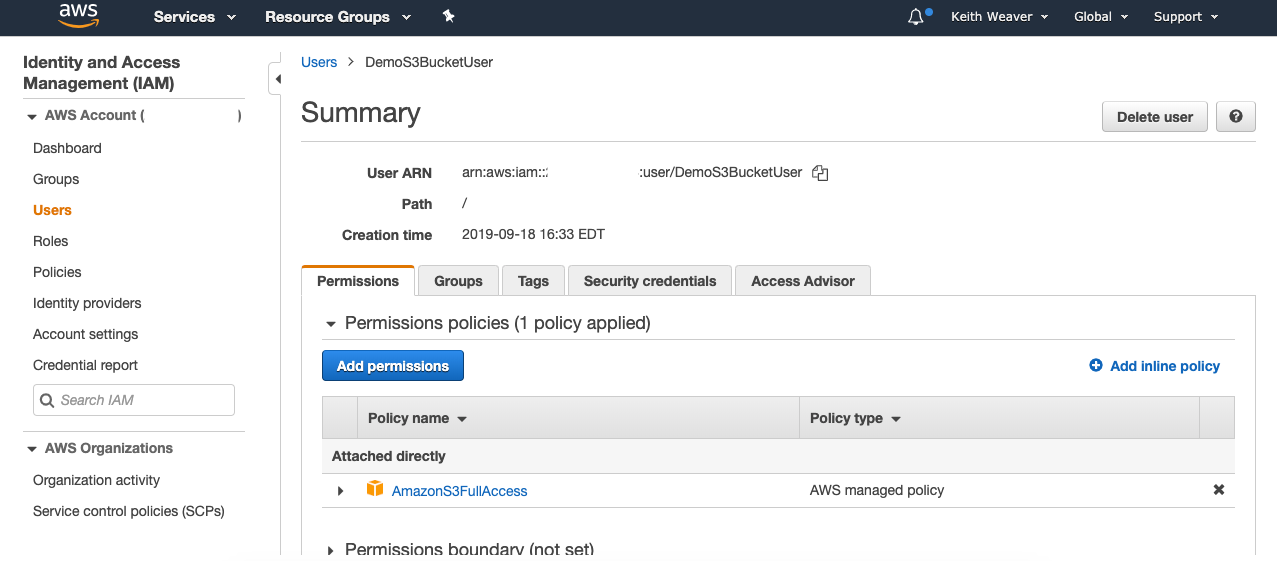Viewport: 1277px width, 561px height.
Task: Open the Services dropdown menu
Action: pyautogui.click(x=195, y=17)
